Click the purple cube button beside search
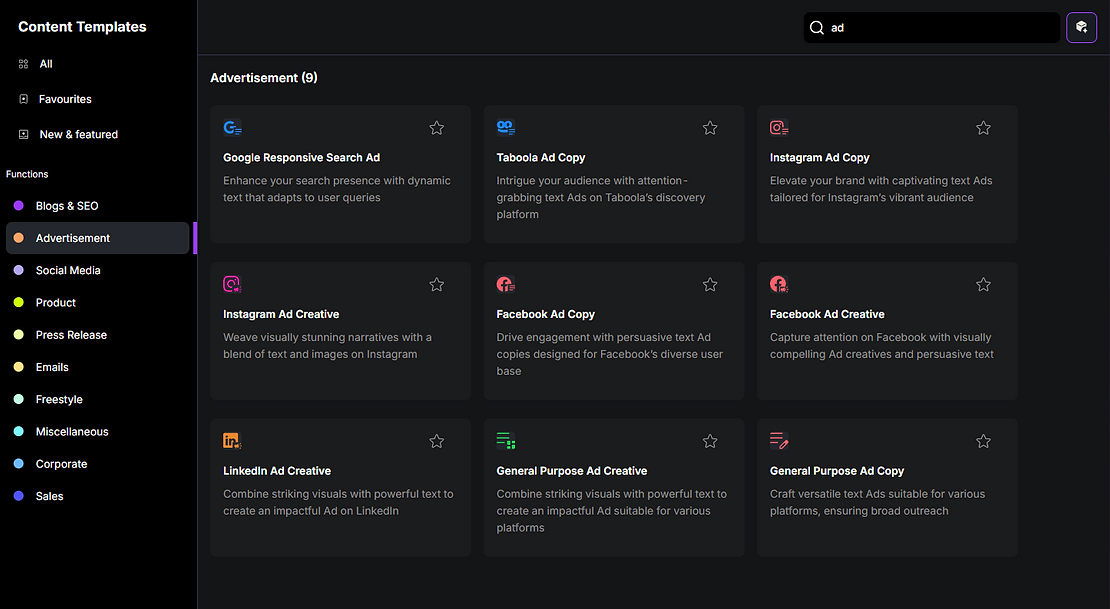 1081,28
